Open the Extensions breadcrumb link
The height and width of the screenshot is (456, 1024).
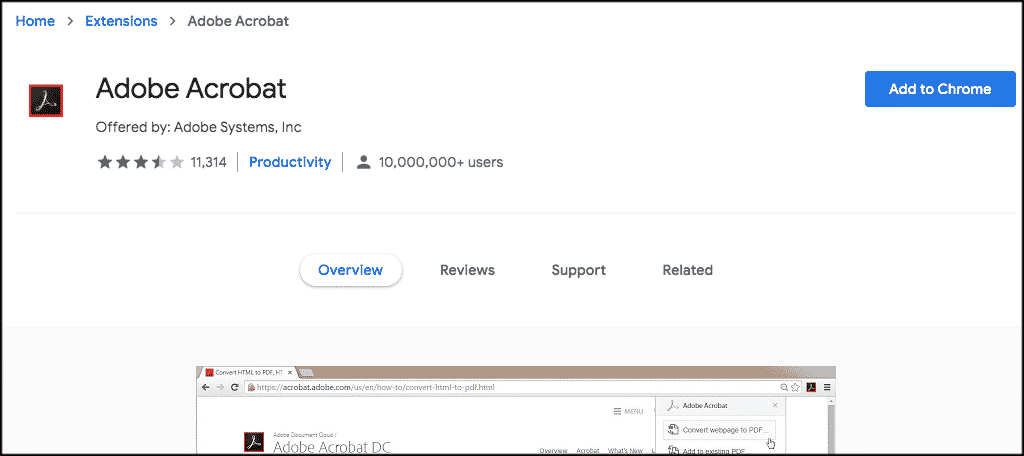pos(121,21)
